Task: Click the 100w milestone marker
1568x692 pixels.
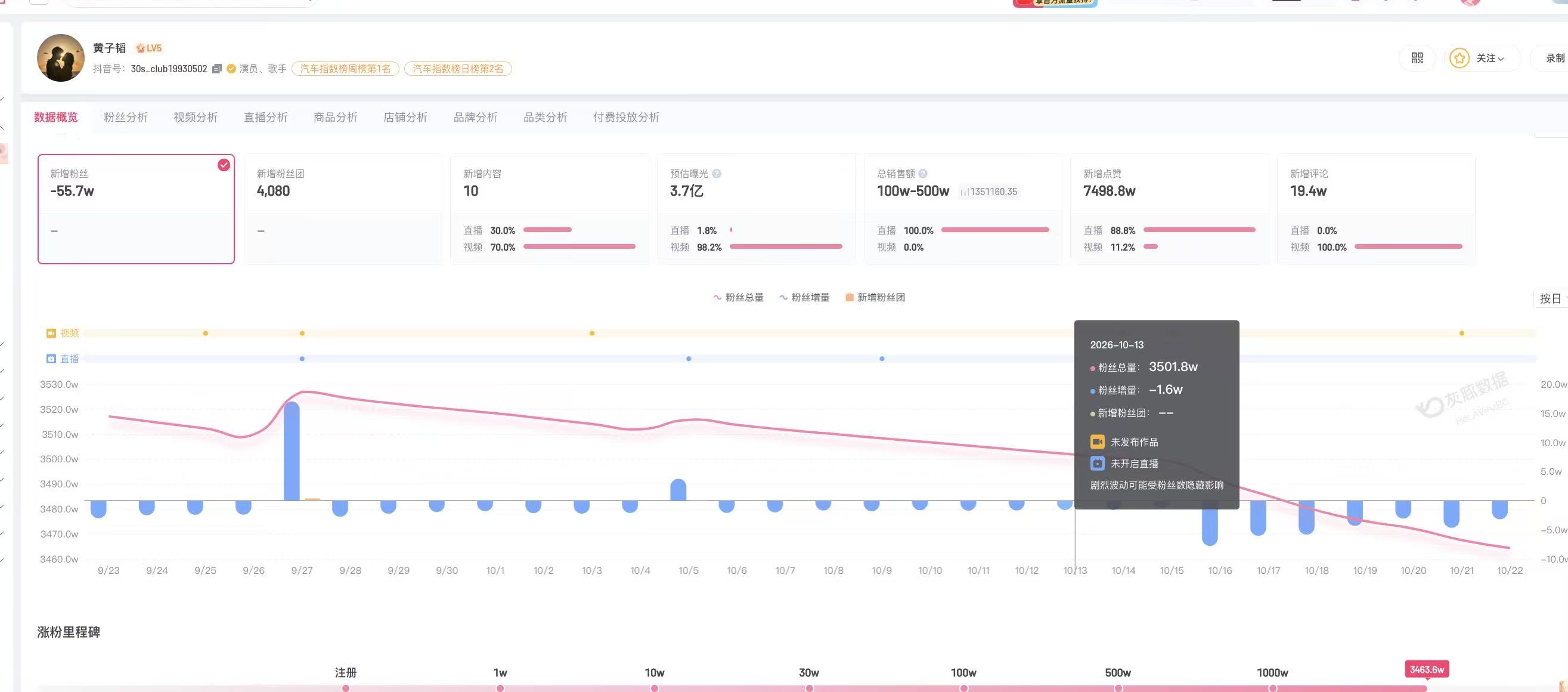Action: click(963, 688)
